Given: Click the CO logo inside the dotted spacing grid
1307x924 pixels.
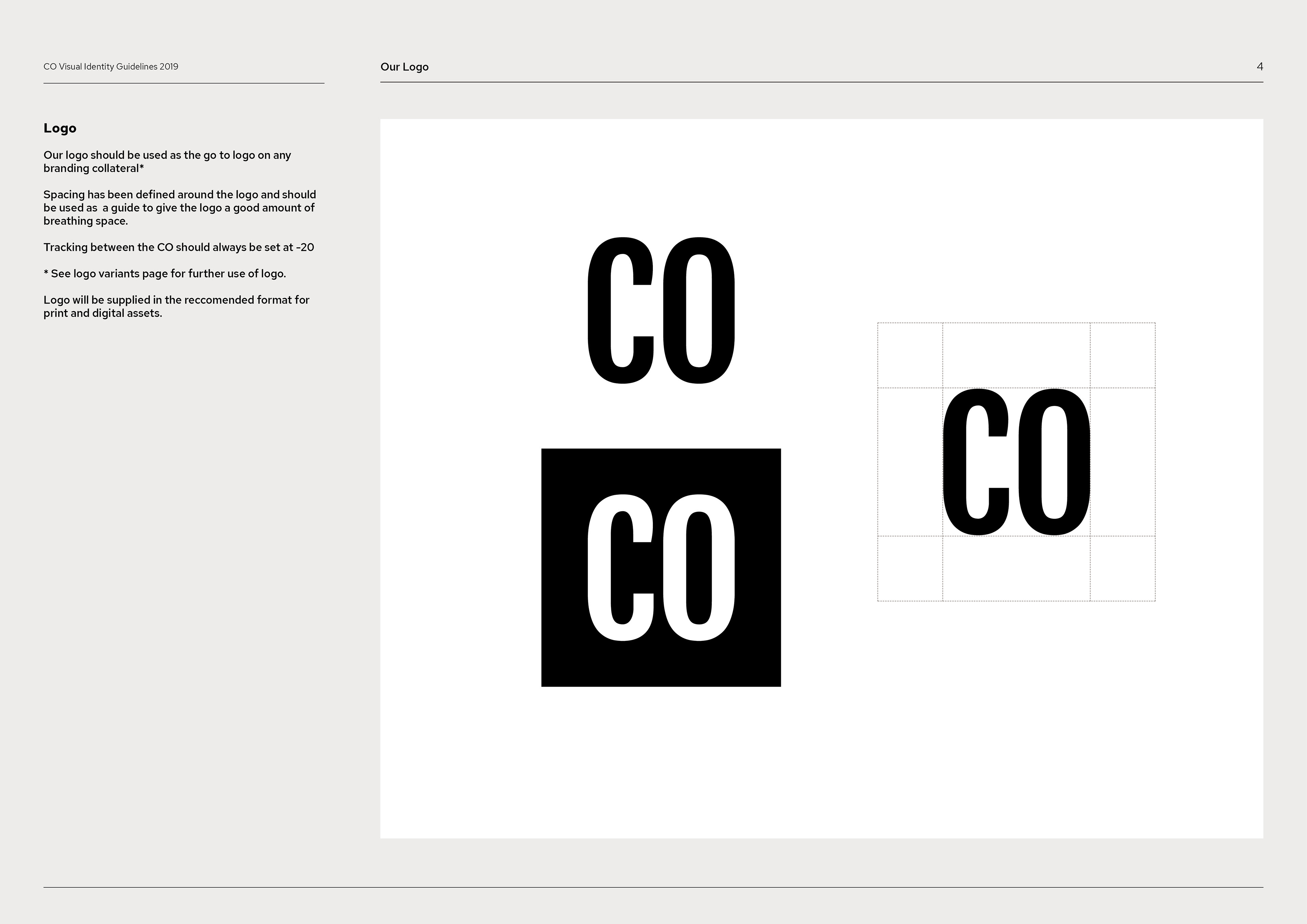Looking at the screenshot, I should point(1017,462).
